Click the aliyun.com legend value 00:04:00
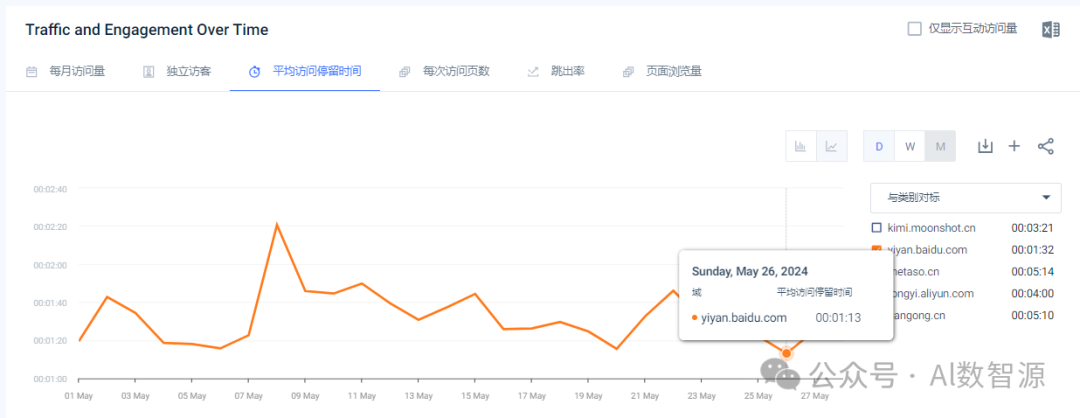 (x=1032, y=293)
